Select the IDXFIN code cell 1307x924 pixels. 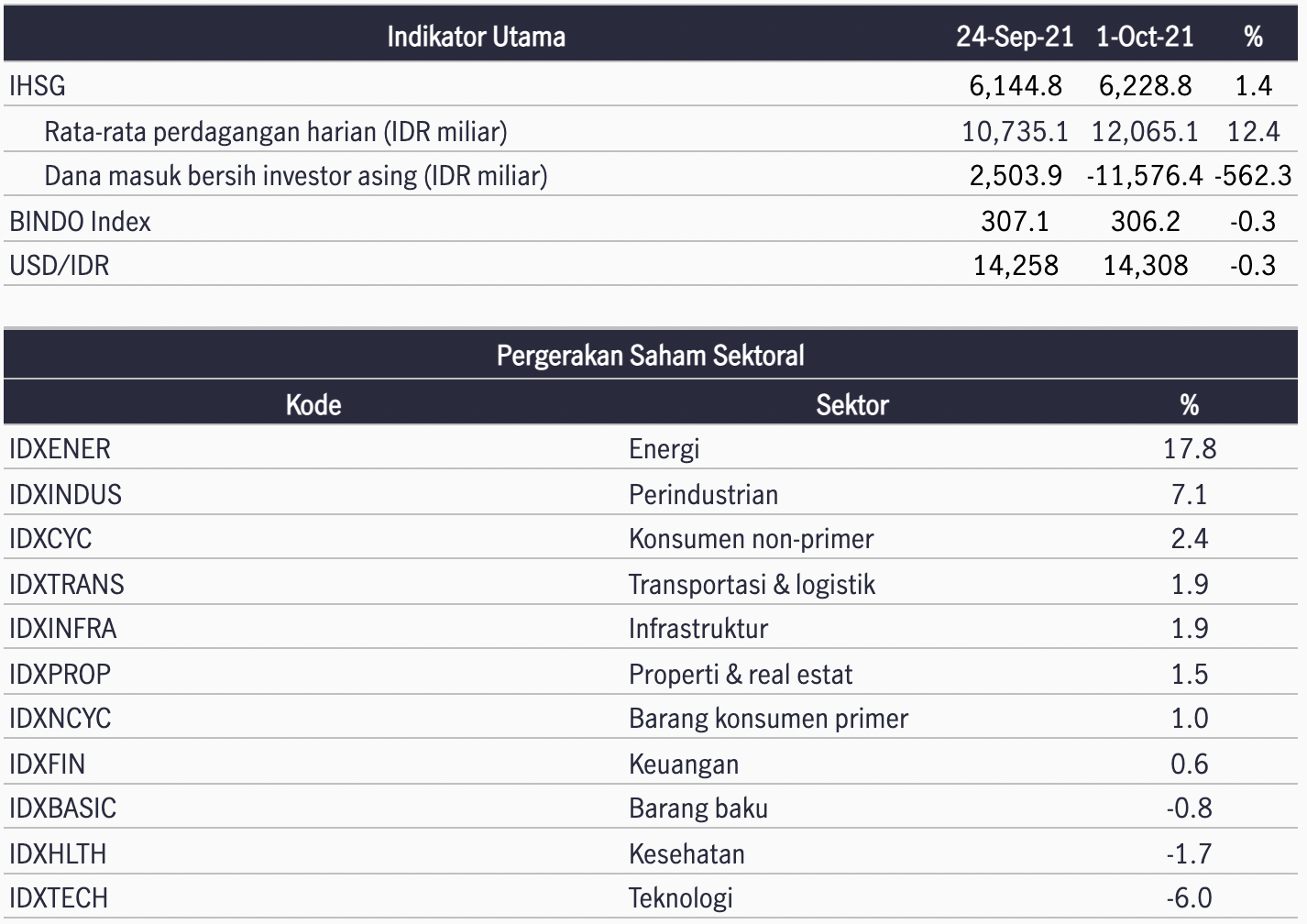[x=47, y=764]
